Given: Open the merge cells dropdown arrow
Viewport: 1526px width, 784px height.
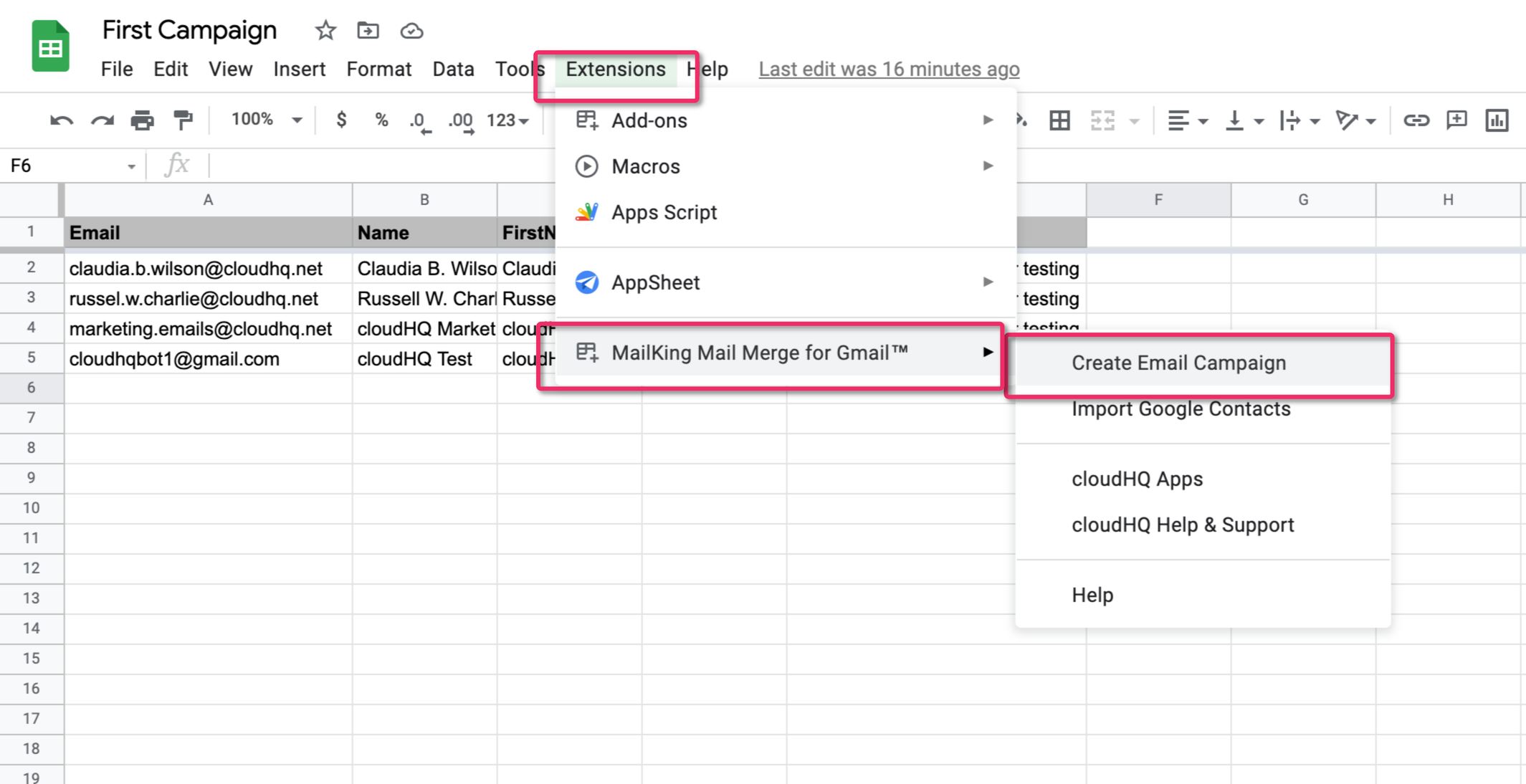Looking at the screenshot, I should point(1134,122).
